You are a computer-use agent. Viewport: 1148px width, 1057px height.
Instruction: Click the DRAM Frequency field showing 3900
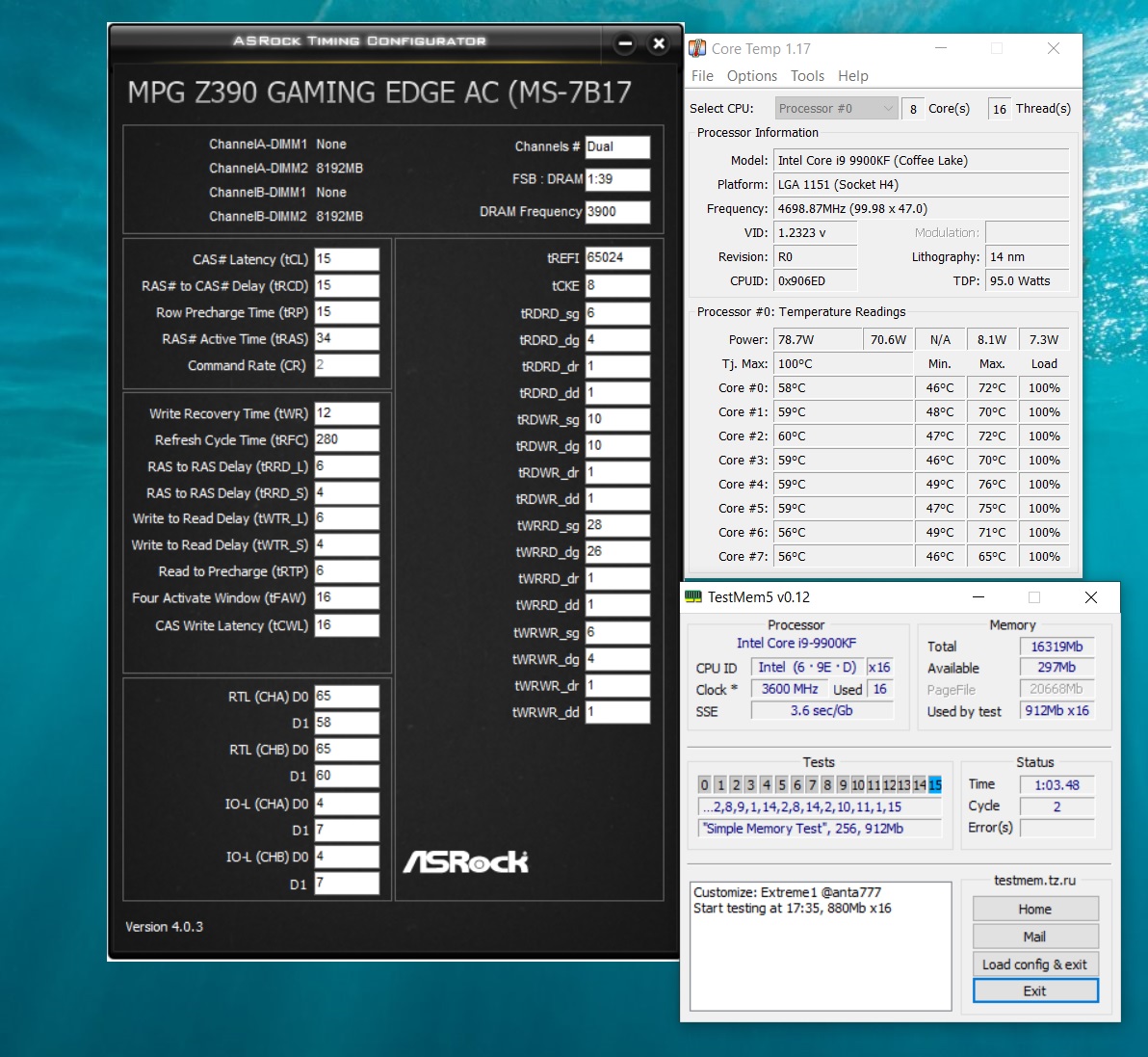click(x=617, y=212)
